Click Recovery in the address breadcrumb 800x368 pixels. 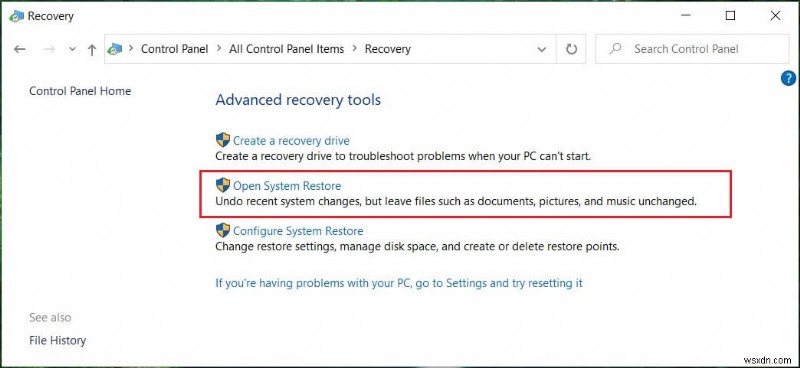coord(388,49)
